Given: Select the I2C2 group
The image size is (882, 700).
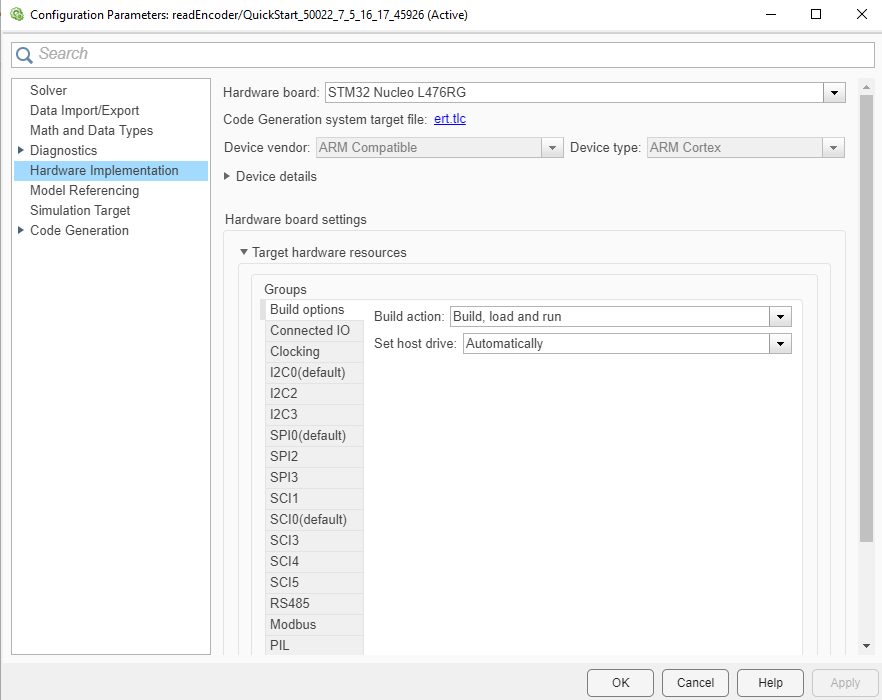Looking at the screenshot, I should [x=314, y=393].
